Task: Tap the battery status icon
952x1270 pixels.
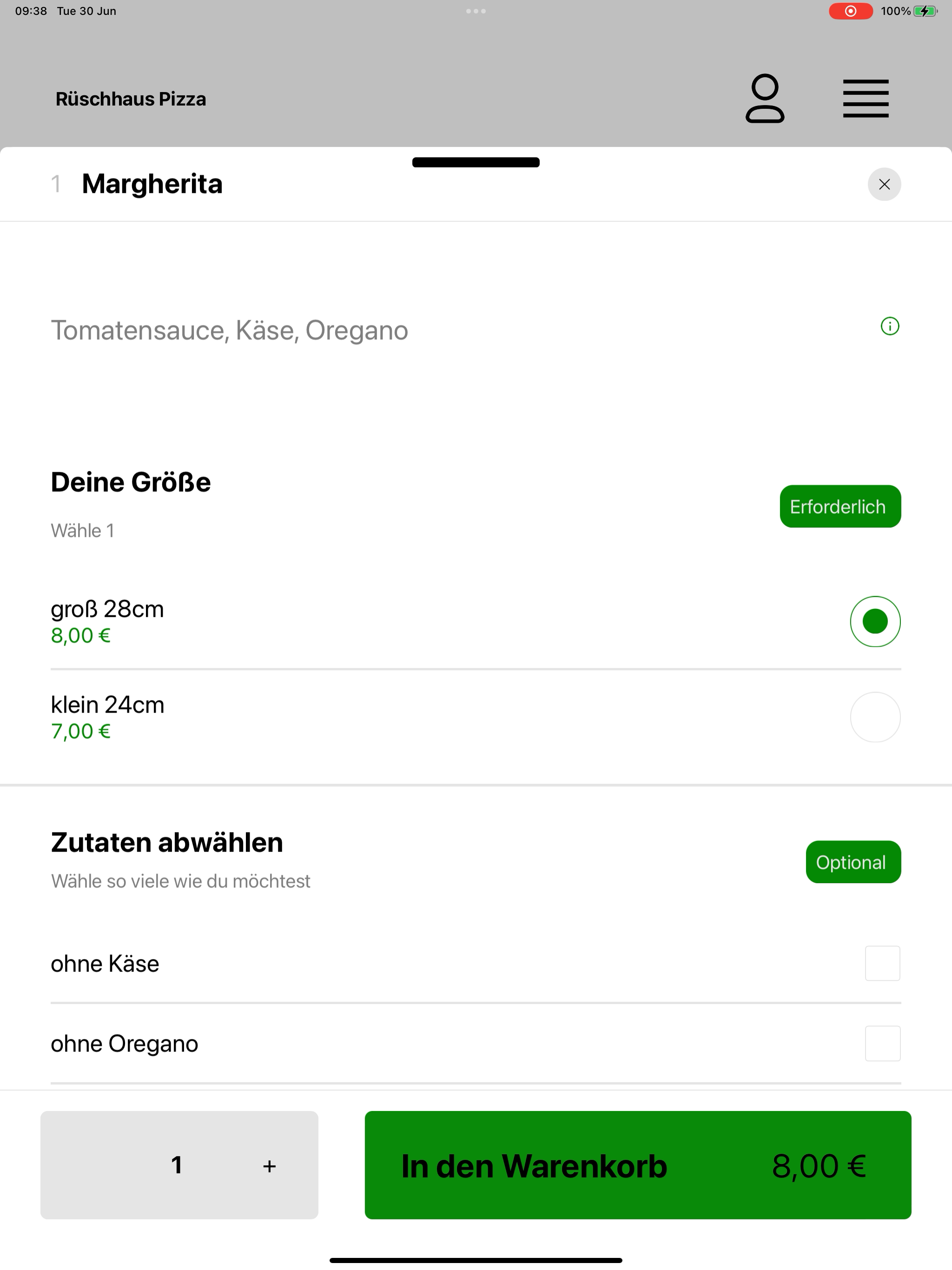Action: tap(925, 11)
